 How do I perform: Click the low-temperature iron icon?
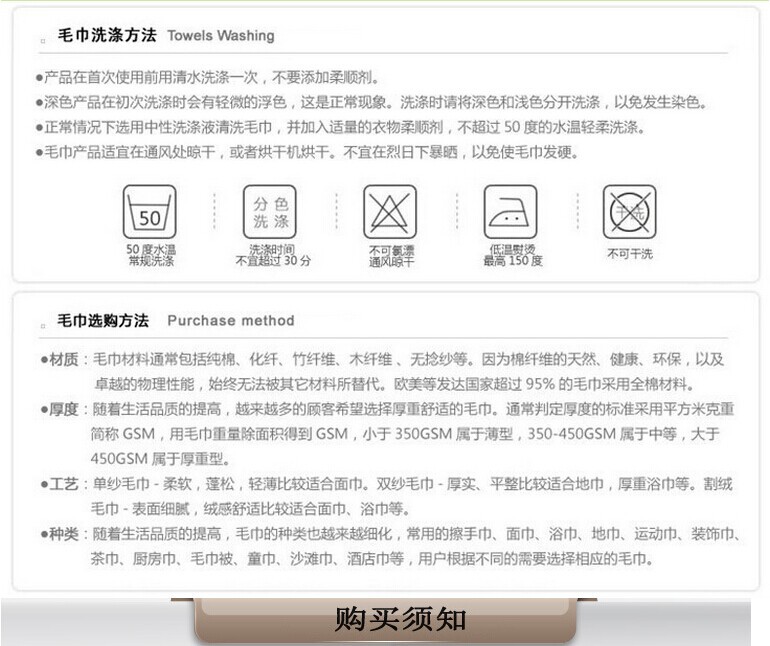(x=510, y=212)
